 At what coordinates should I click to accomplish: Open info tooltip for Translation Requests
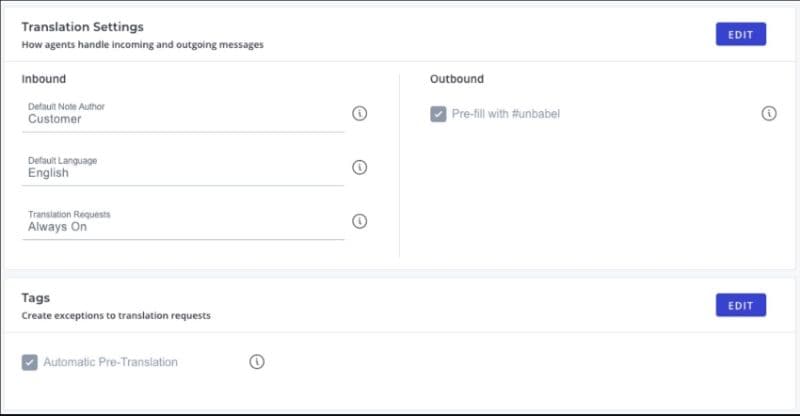point(360,221)
